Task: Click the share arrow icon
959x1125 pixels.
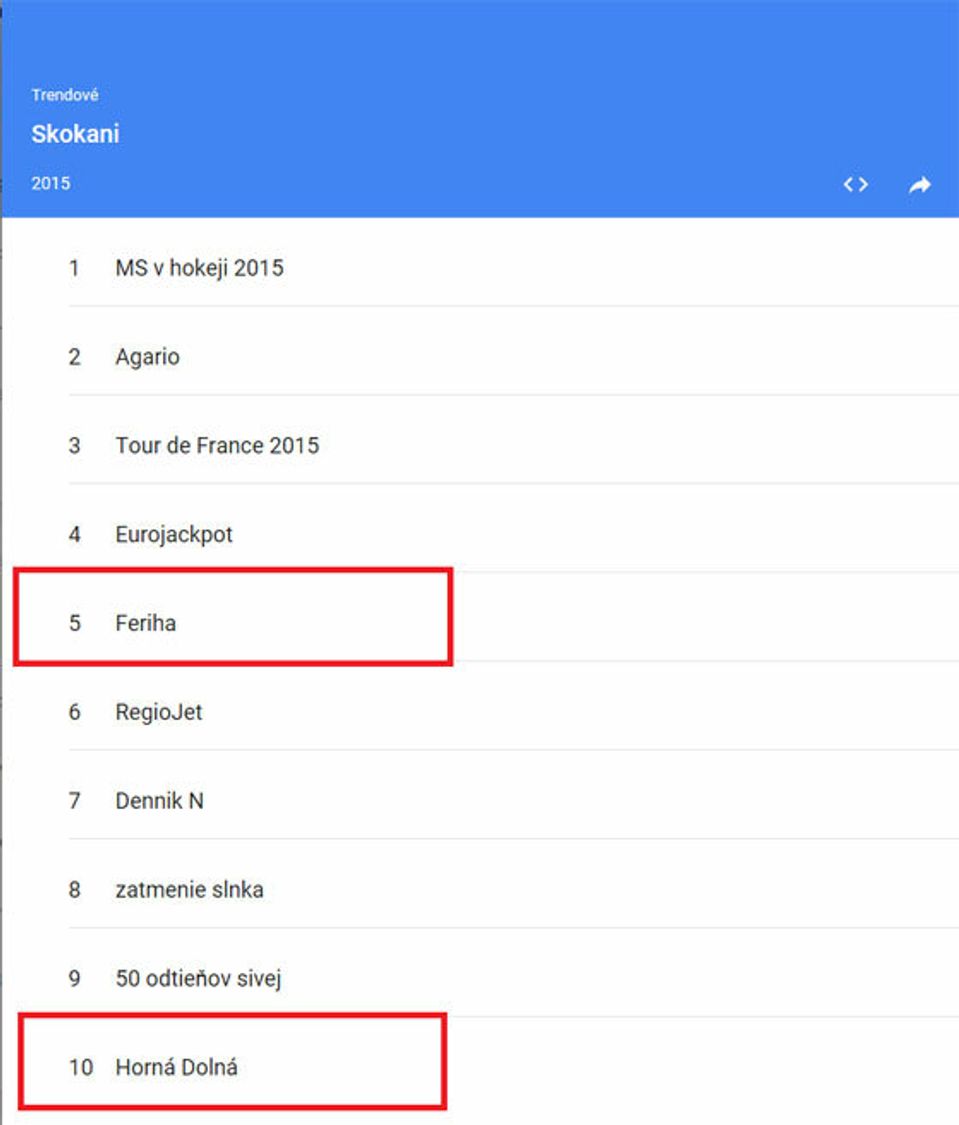Action: click(919, 185)
